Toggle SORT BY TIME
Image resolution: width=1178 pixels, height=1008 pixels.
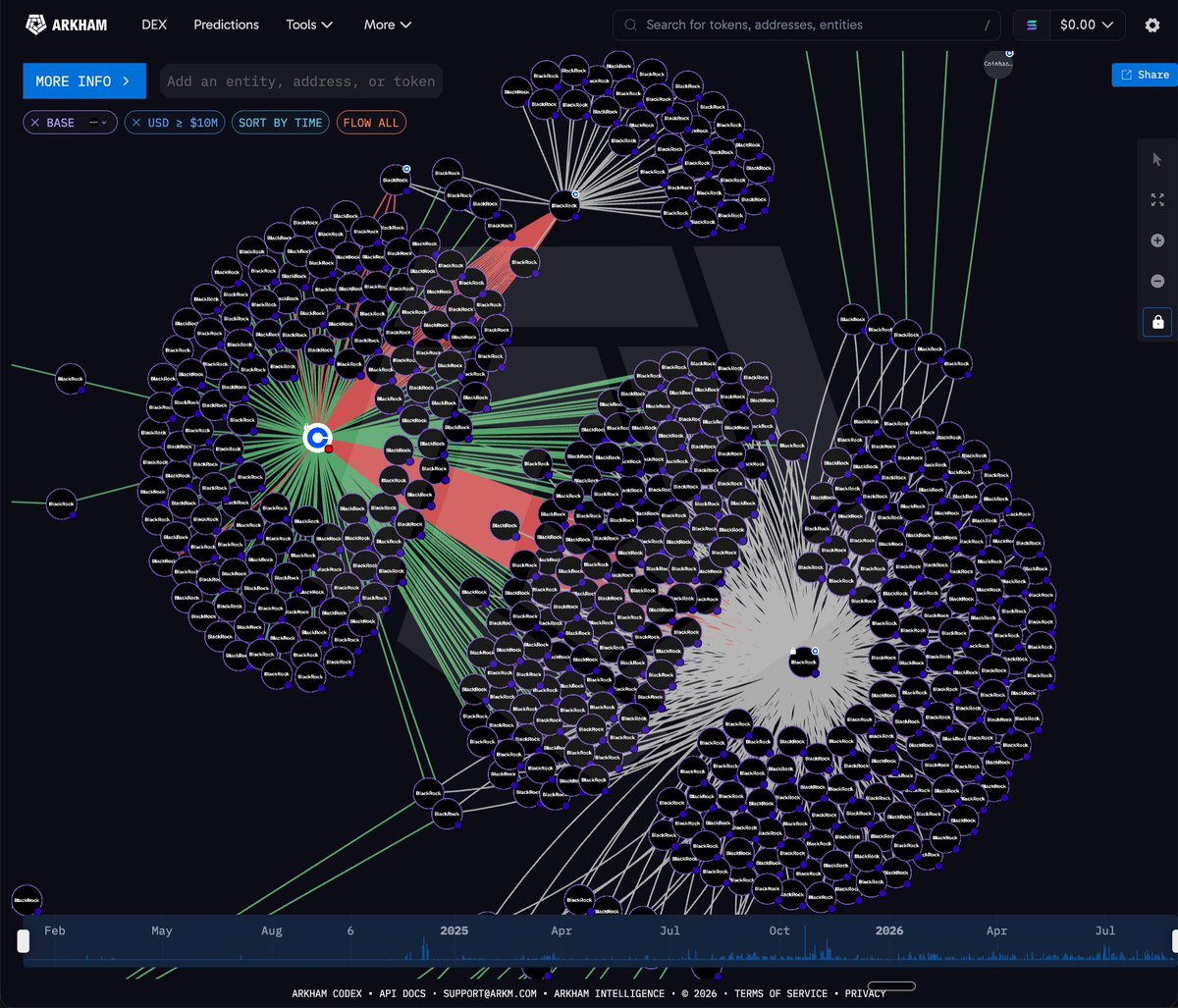(280, 123)
